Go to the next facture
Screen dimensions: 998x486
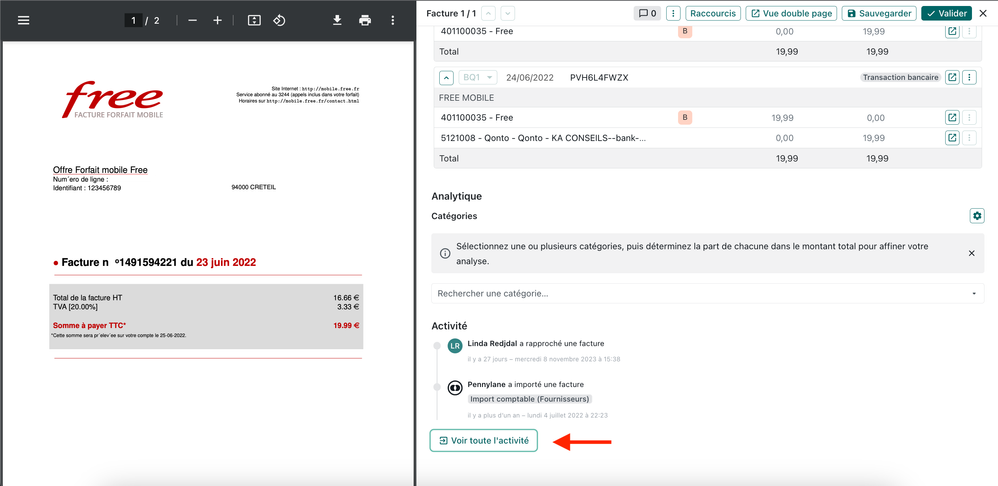point(508,13)
